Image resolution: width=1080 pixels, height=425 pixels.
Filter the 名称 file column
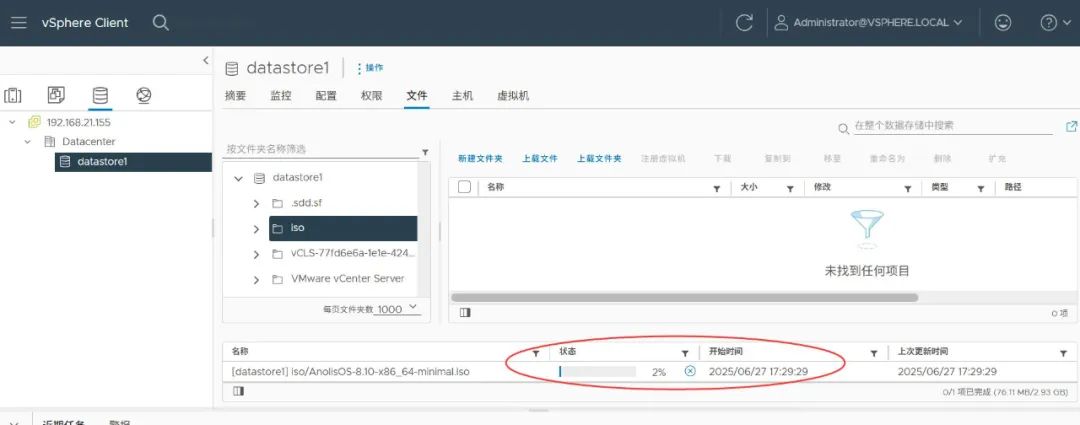(x=716, y=188)
